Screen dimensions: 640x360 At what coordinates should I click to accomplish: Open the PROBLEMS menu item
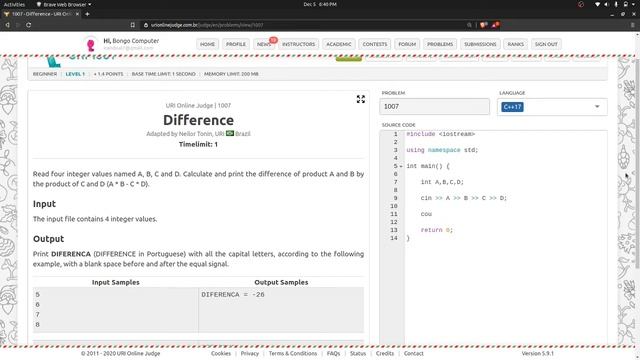(x=440, y=44)
